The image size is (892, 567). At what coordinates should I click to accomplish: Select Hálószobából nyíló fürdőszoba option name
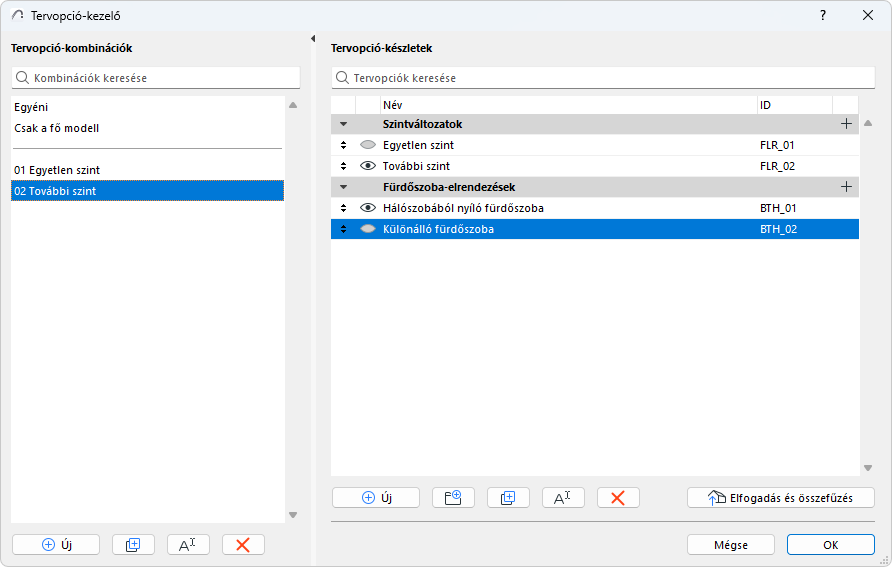click(x=463, y=208)
